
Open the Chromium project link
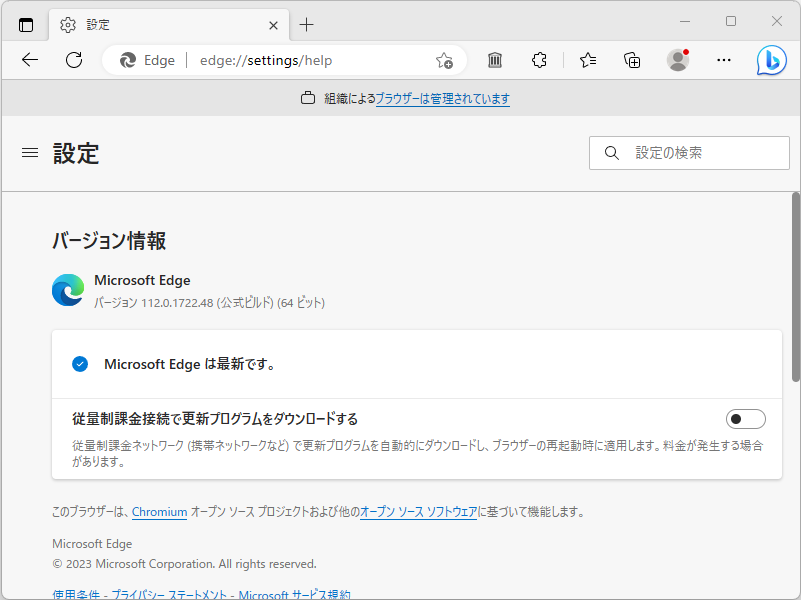click(159, 511)
